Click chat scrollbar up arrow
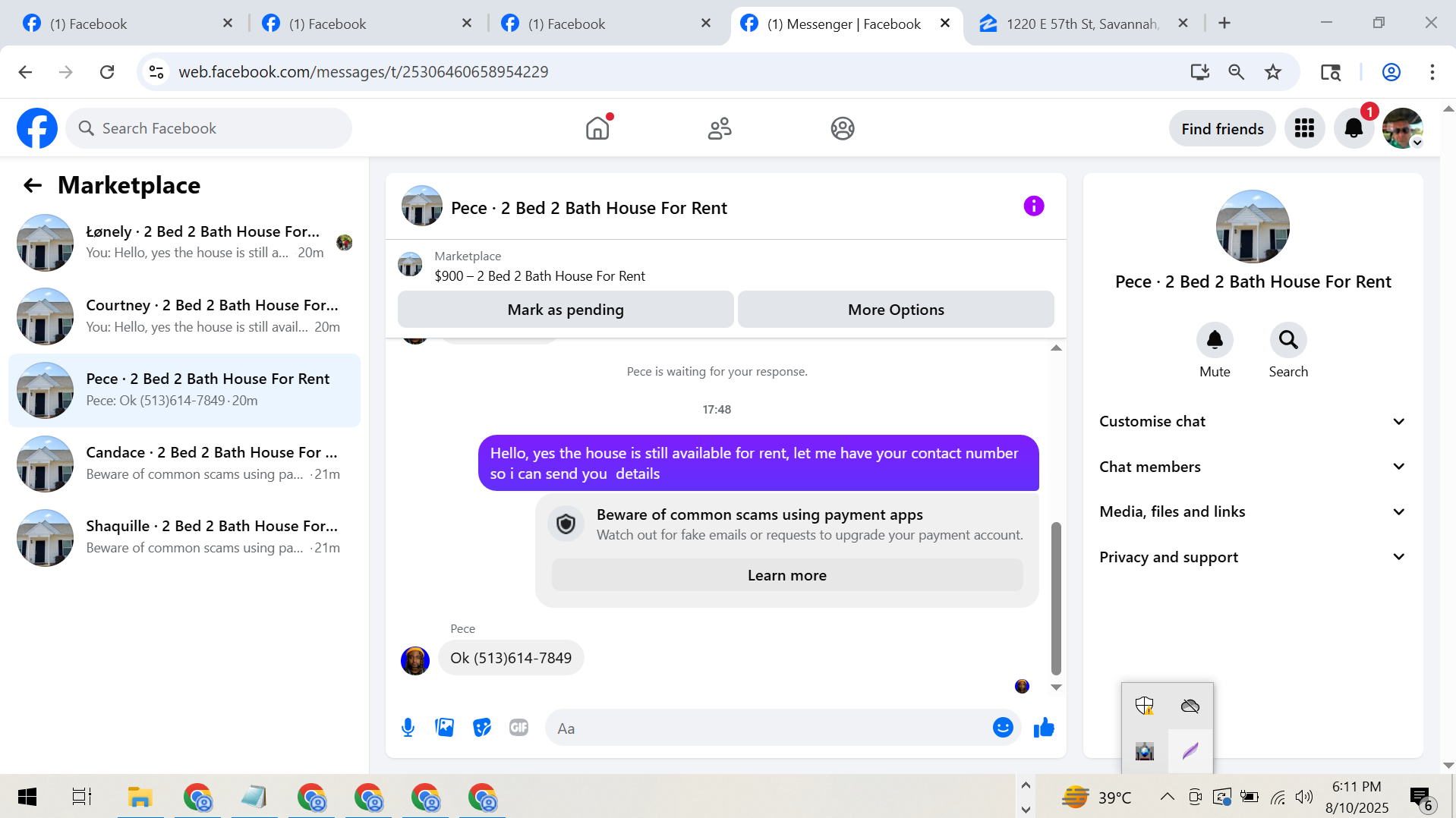 pyautogui.click(x=1056, y=348)
